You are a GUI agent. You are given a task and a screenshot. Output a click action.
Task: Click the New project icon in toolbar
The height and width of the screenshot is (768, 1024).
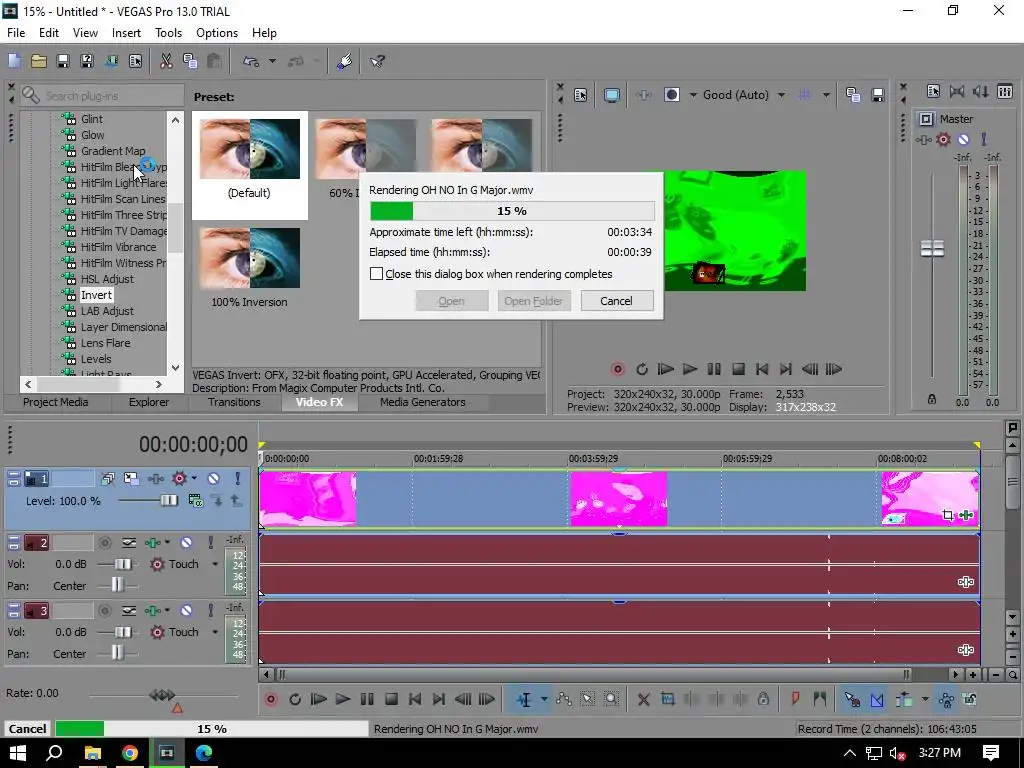14,61
